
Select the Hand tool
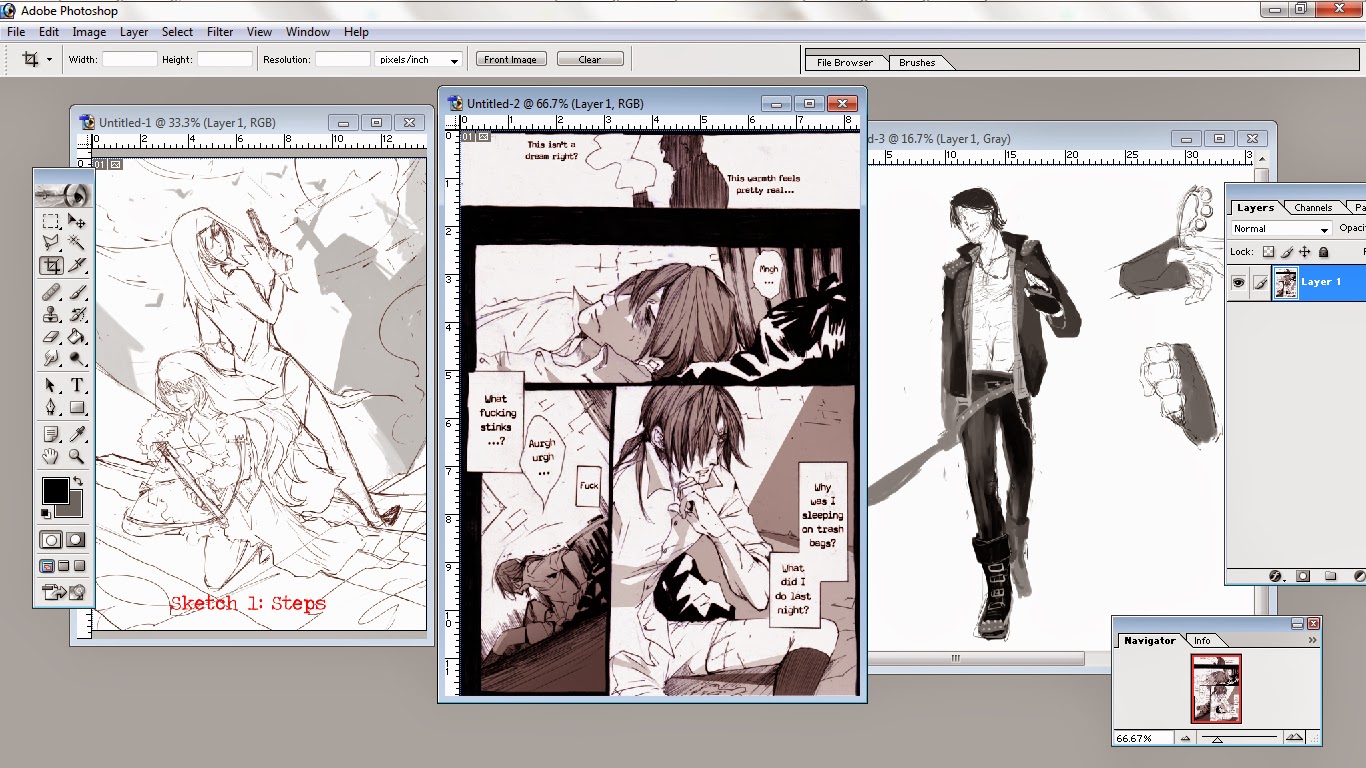tap(51, 457)
